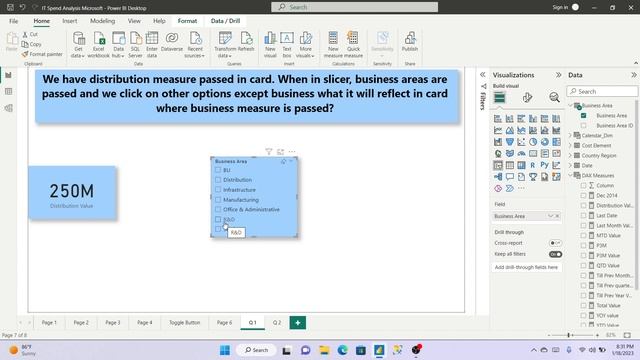Switch to Q 2 page tab

(x=277, y=322)
